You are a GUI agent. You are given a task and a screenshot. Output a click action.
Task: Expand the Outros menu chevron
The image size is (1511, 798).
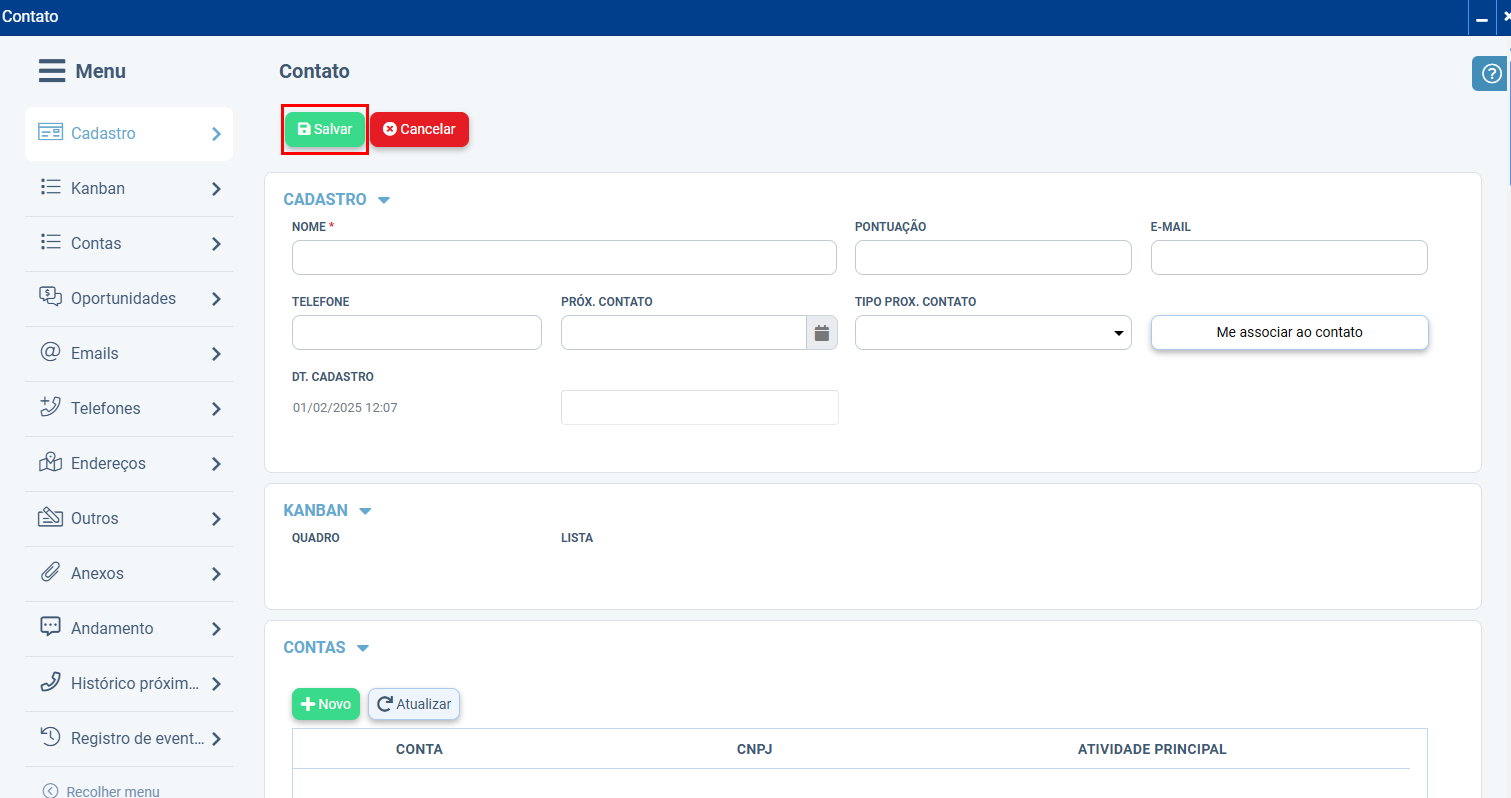pyautogui.click(x=216, y=519)
